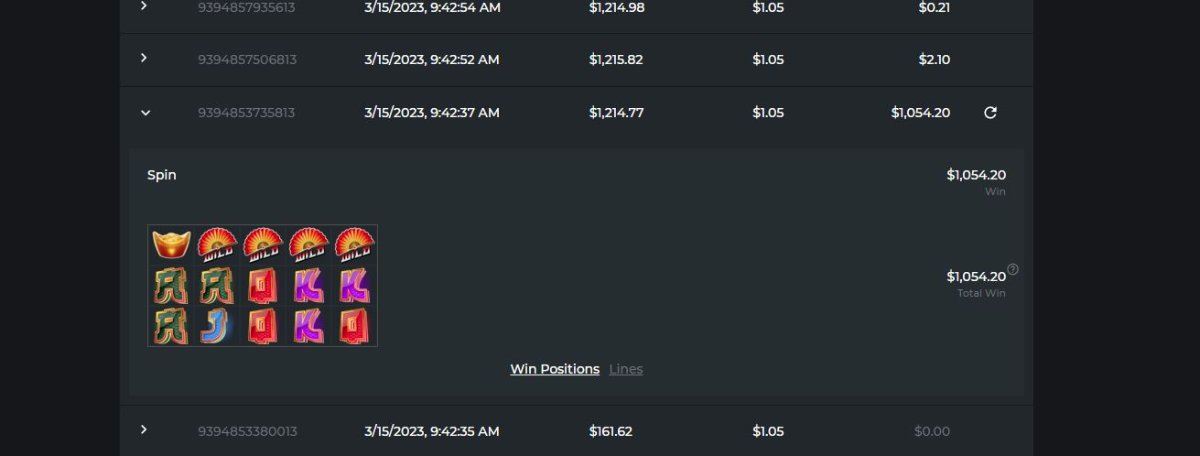Screen dimensions: 1200x456
Task: Switch to the Win Positions view
Action: 554,369
